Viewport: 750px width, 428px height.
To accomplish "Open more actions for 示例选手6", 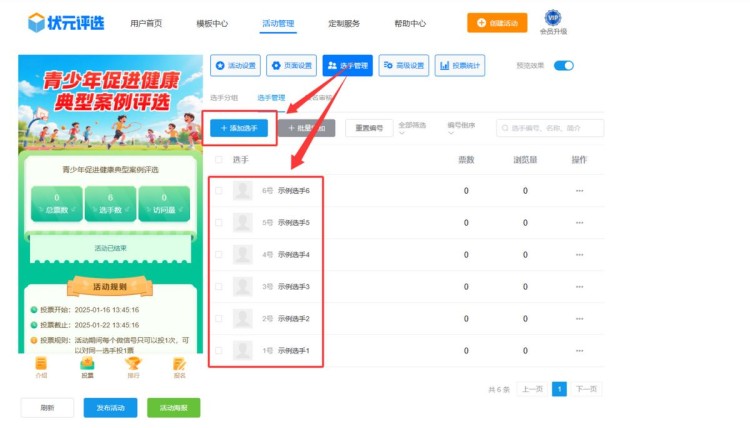I will pyautogui.click(x=579, y=191).
